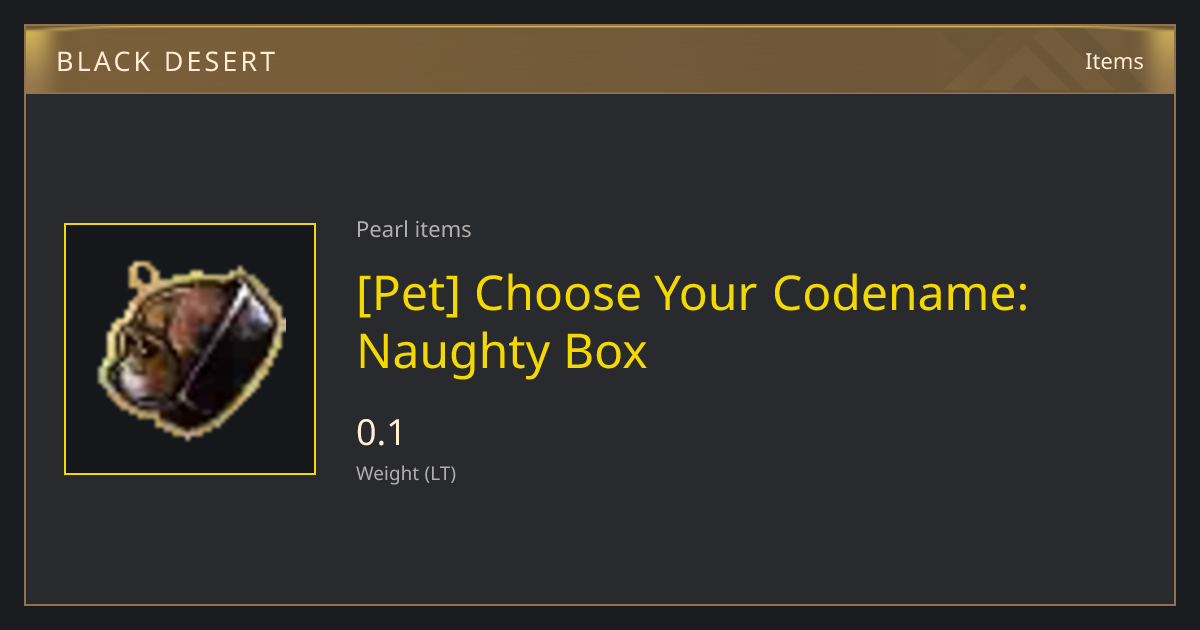Click the chevron emblem in the gold header
Viewport: 1200px width, 630px height.
point(1040,62)
